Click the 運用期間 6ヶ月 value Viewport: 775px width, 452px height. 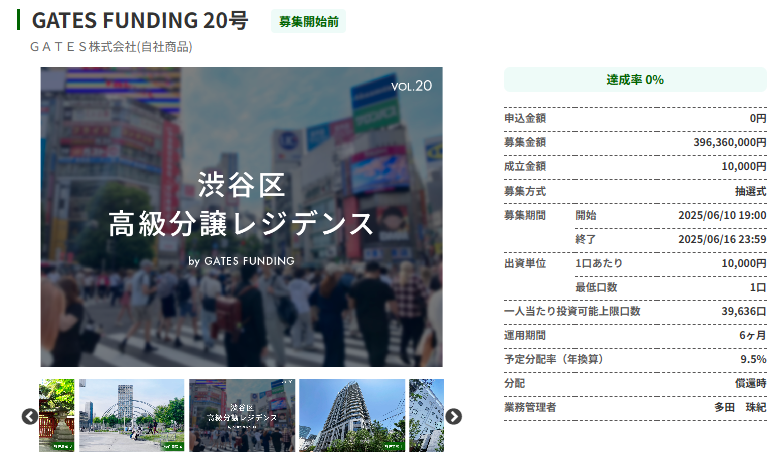click(x=753, y=336)
